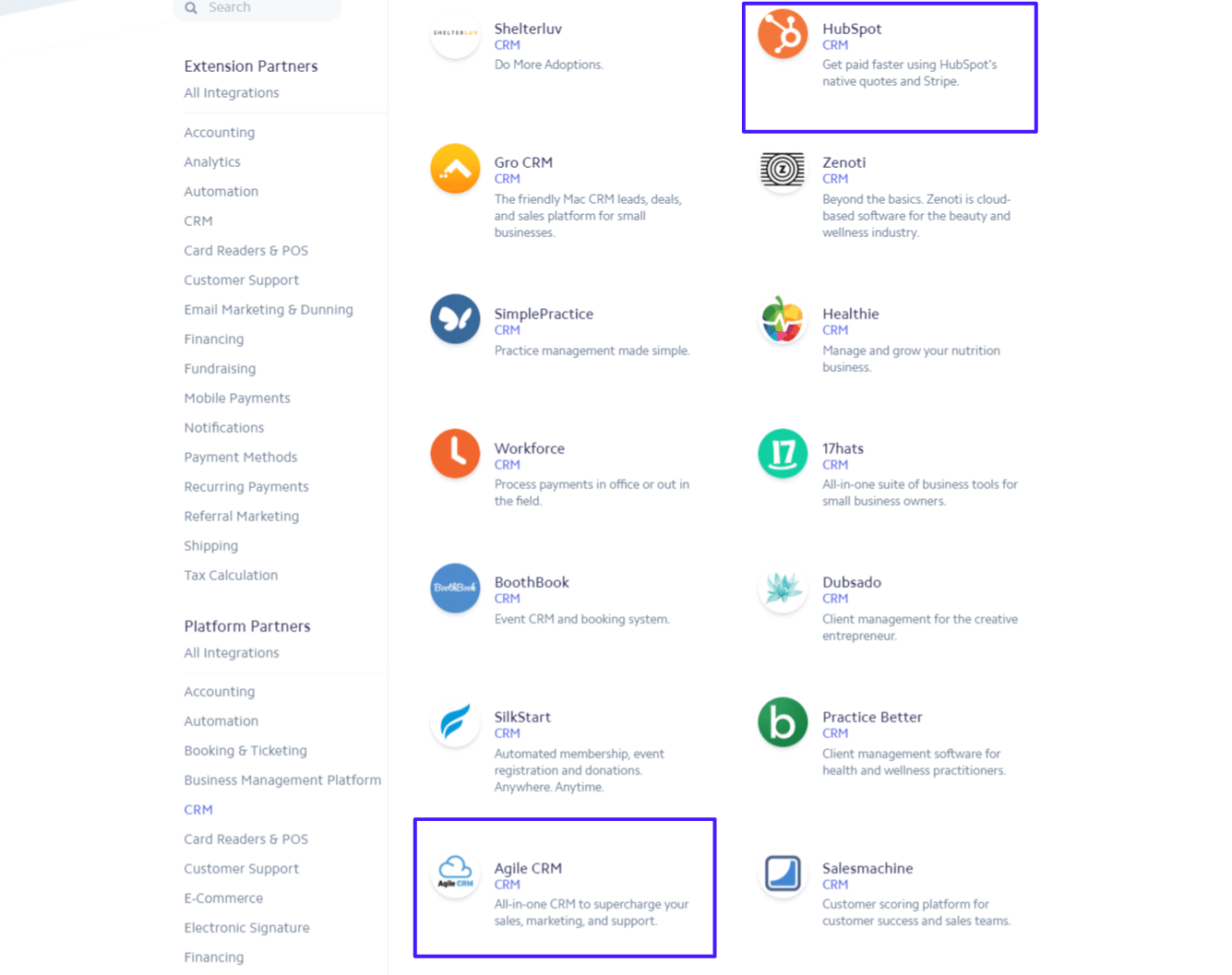
Task: Open the HubSpot integration title
Action: point(852,29)
